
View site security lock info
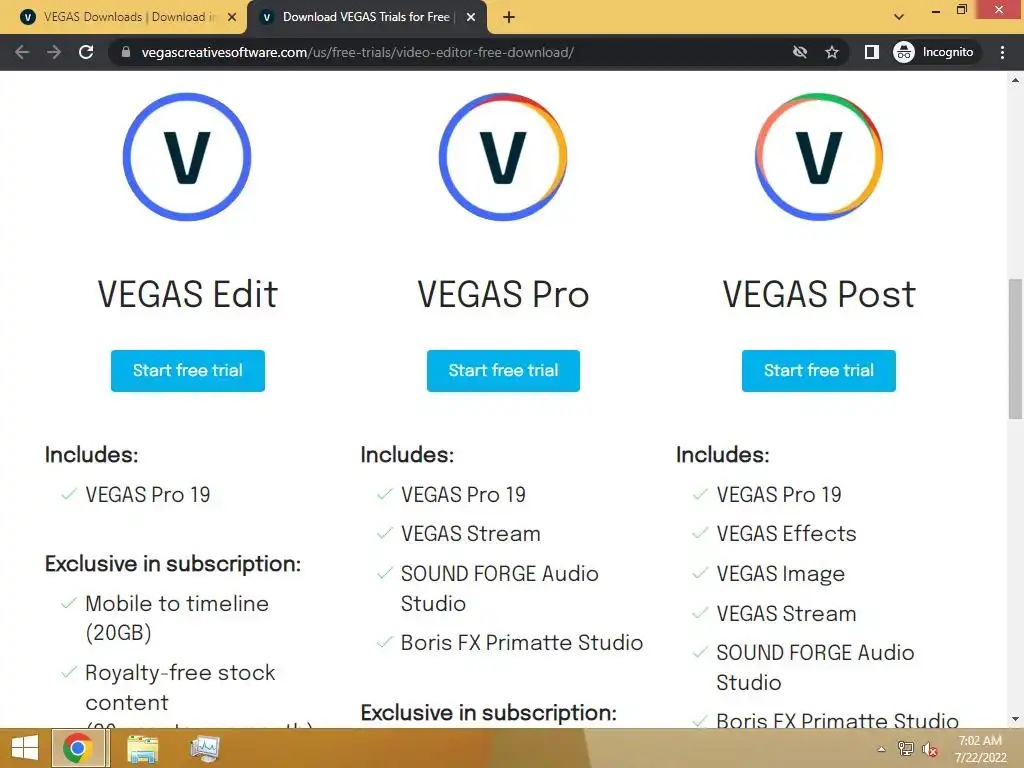tap(126, 52)
